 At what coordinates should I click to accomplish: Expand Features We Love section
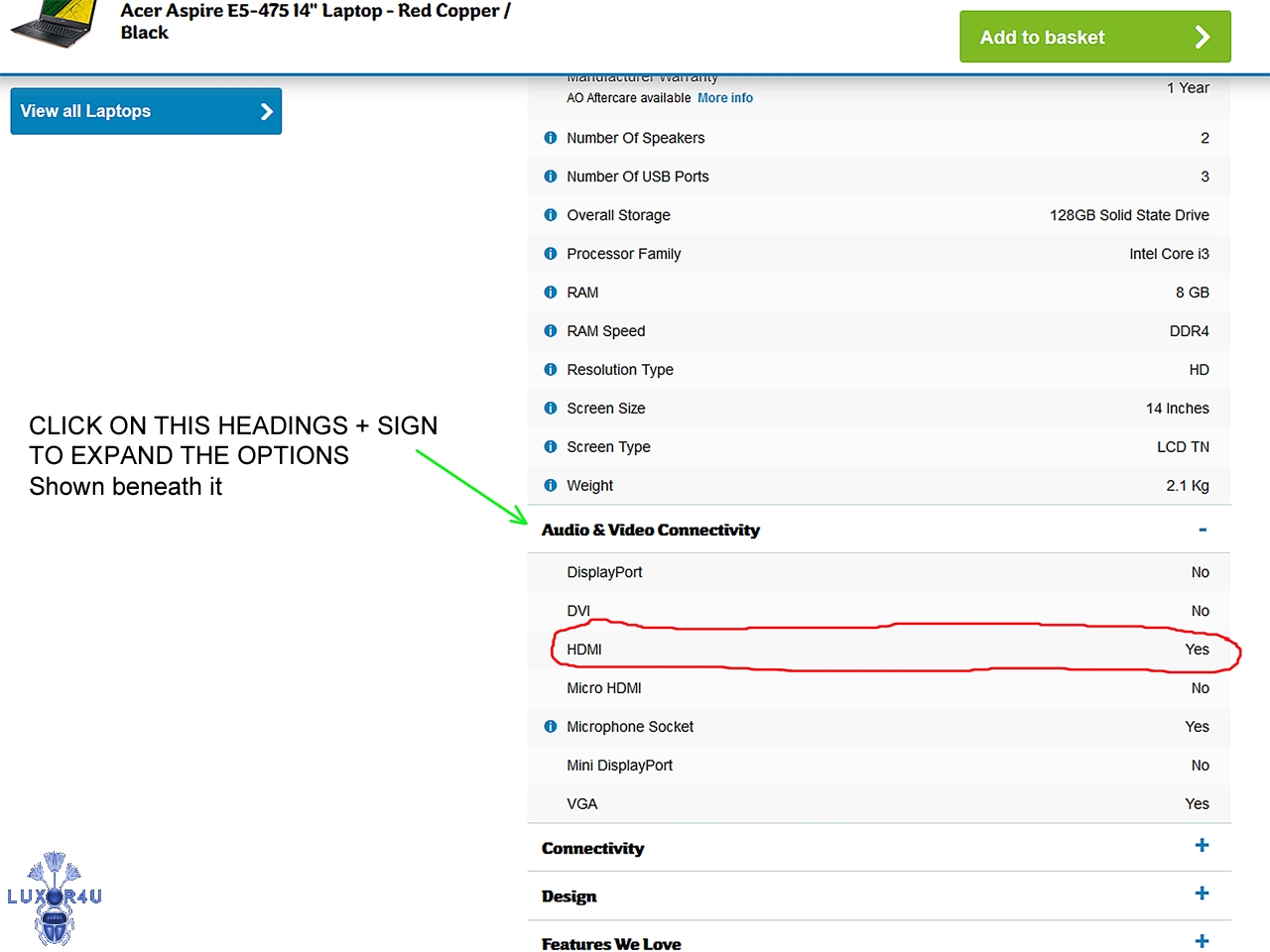tap(1202, 941)
